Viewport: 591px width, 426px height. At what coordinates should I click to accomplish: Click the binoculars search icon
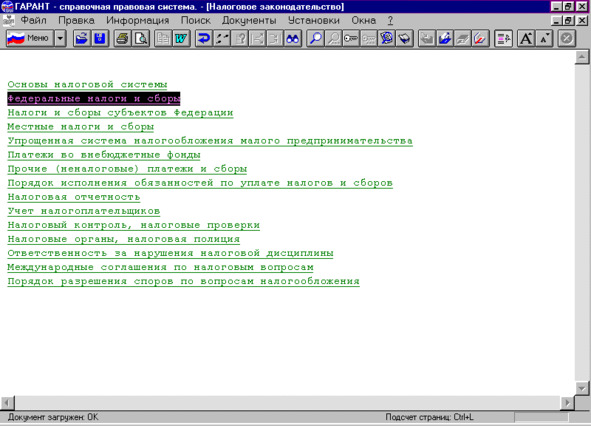pos(293,38)
